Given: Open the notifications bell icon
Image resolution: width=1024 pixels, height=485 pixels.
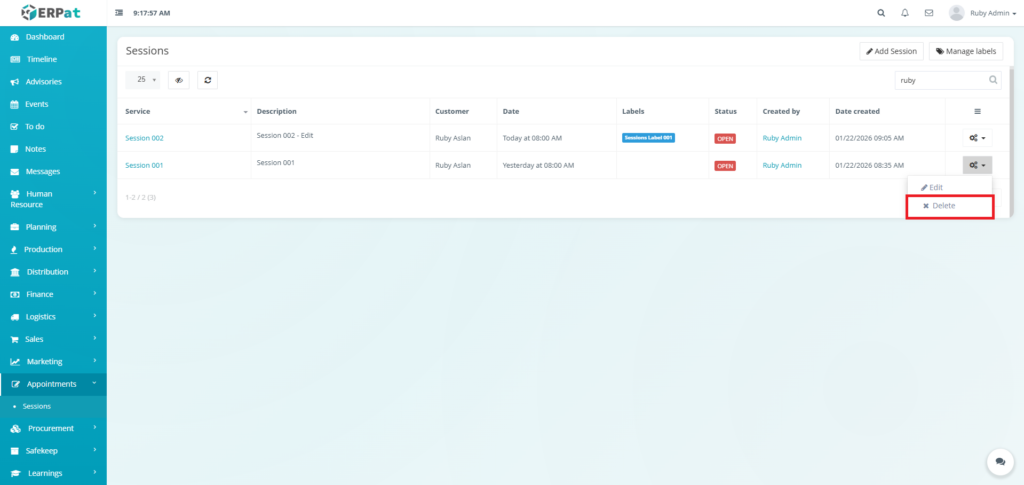Looking at the screenshot, I should point(905,13).
